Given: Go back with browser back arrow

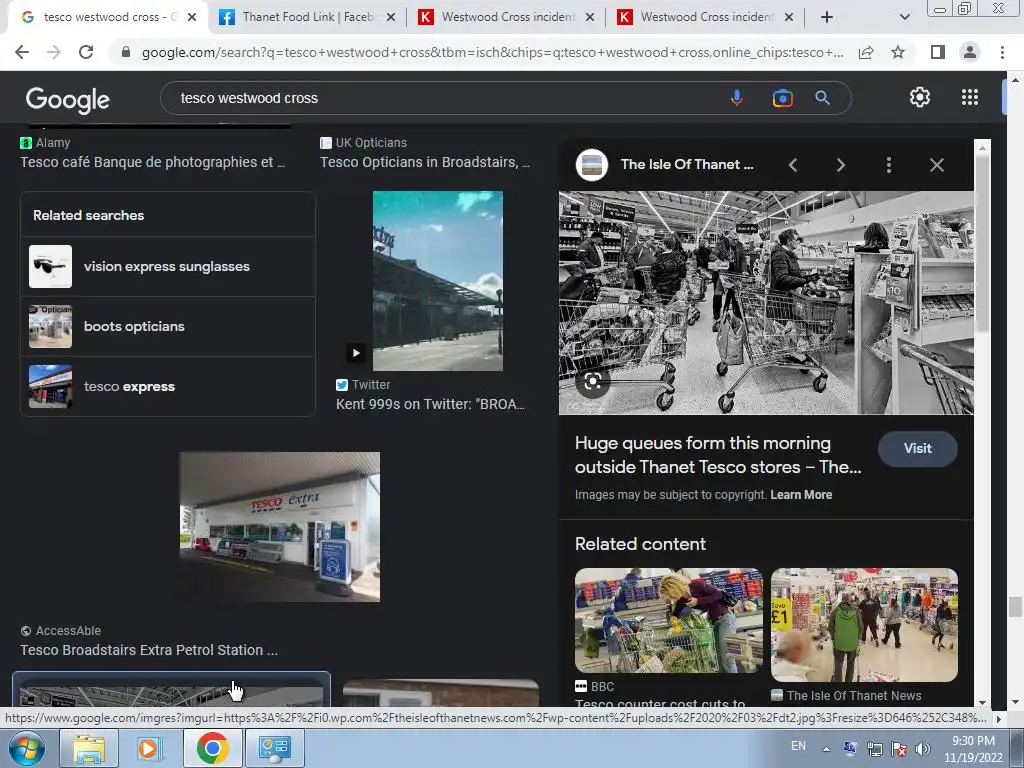Looking at the screenshot, I should click(x=22, y=52).
